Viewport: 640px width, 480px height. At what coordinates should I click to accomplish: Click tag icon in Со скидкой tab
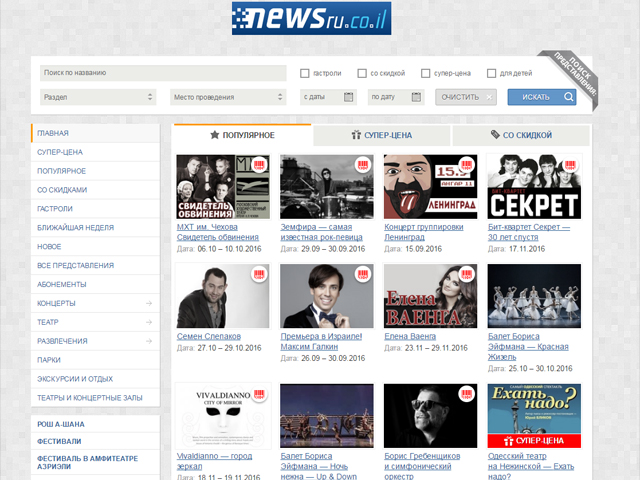(495, 134)
